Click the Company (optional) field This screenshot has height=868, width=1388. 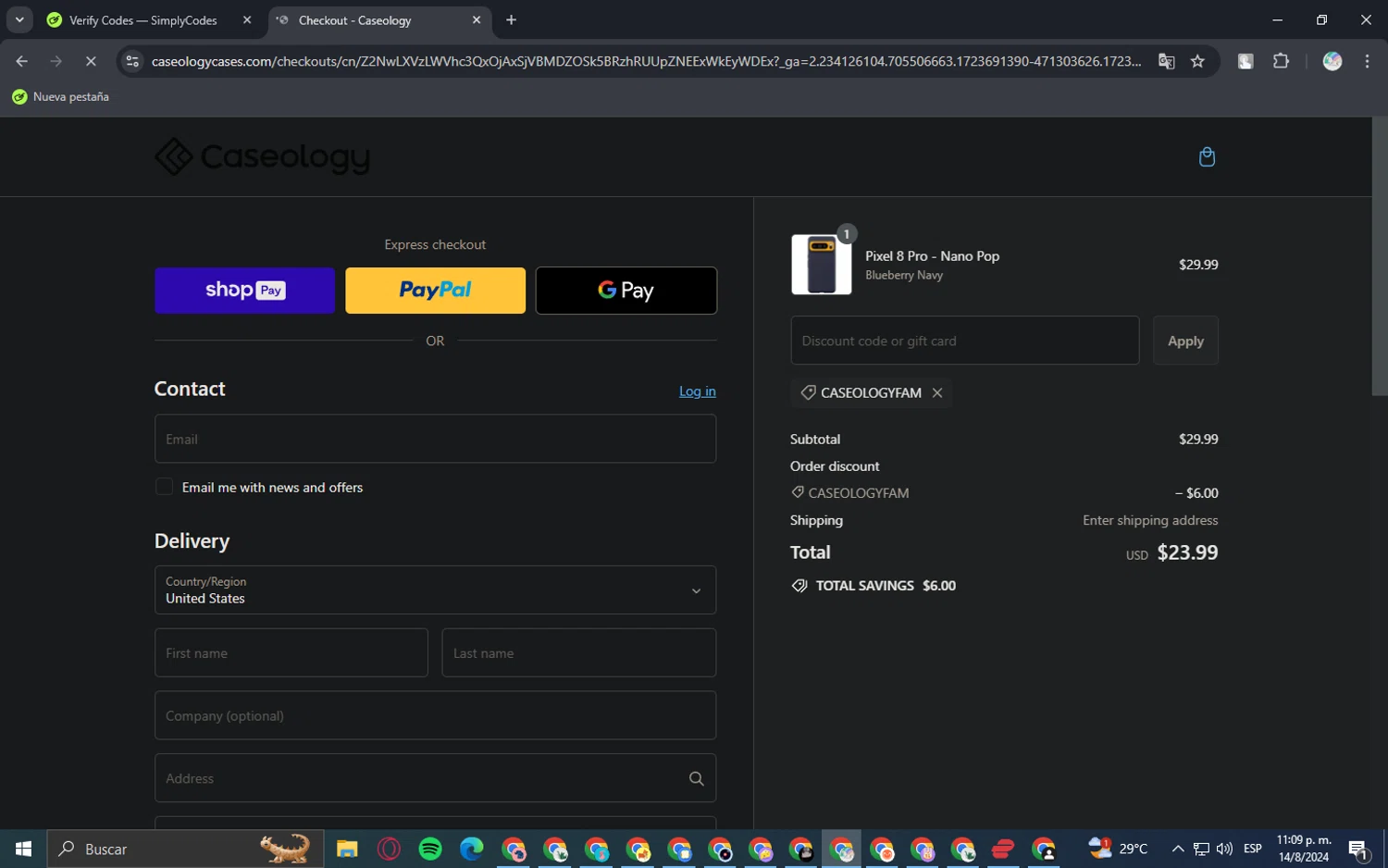[x=435, y=715]
